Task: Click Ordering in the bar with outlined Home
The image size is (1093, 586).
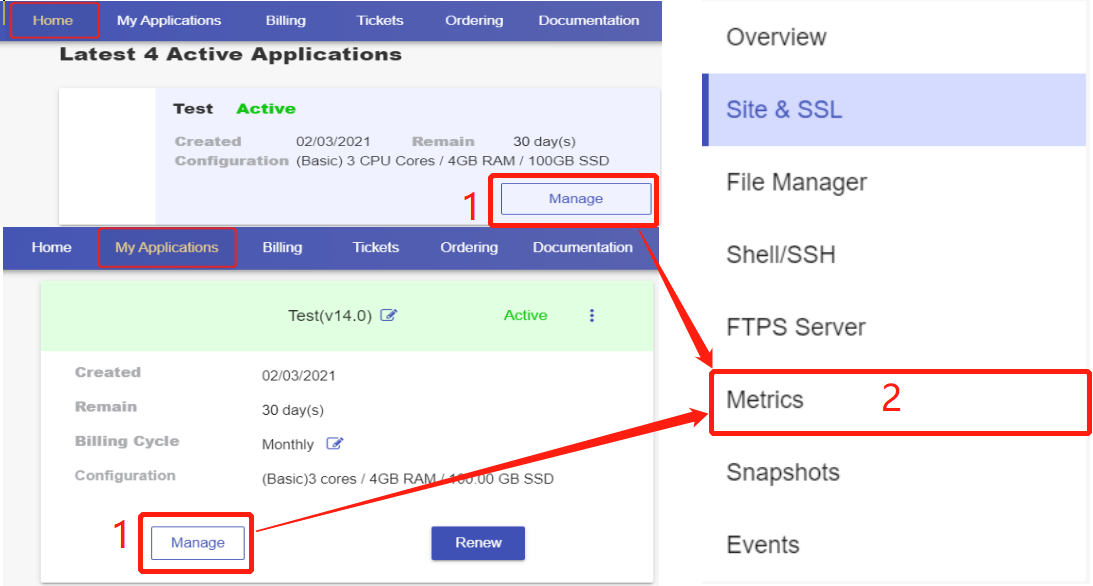Action: [x=474, y=20]
